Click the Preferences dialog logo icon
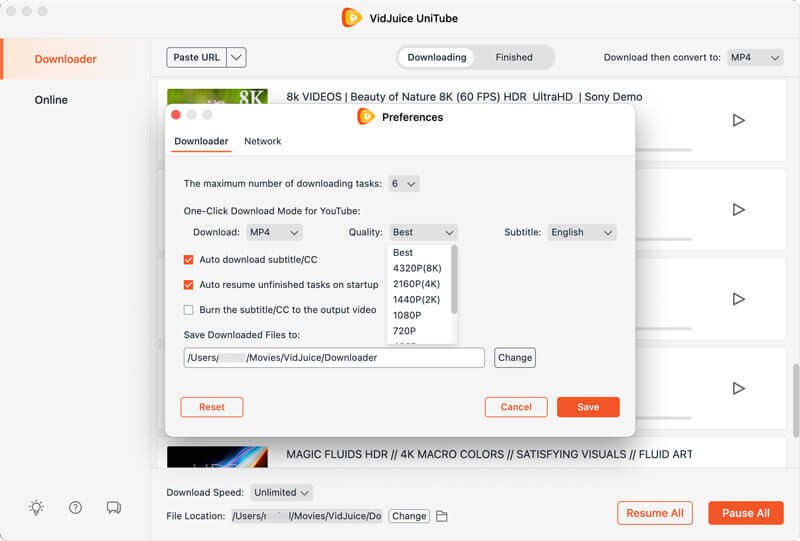Image resolution: width=800 pixels, height=541 pixels. coord(366,117)
